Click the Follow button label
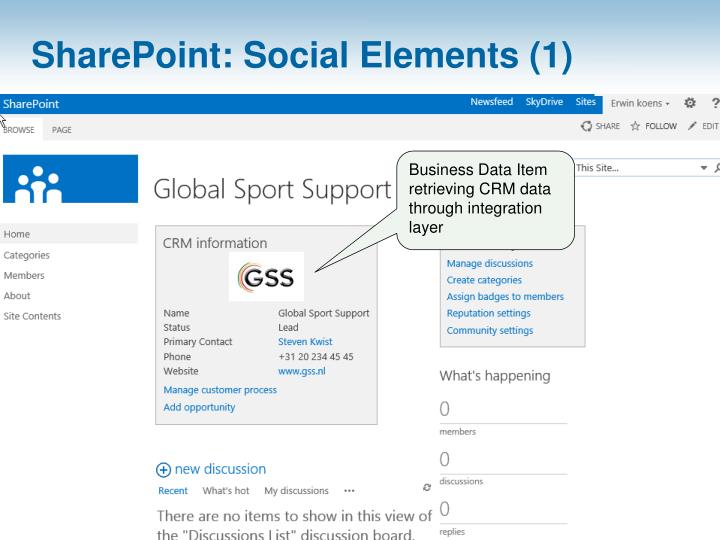This screenshot has width=720, height=540. (x=661, y=126)
